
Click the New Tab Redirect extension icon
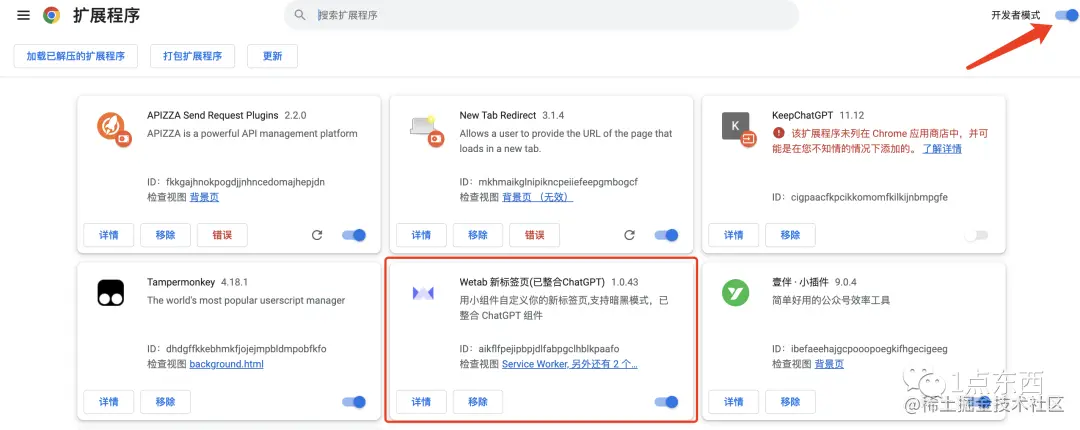click(426, 130)
